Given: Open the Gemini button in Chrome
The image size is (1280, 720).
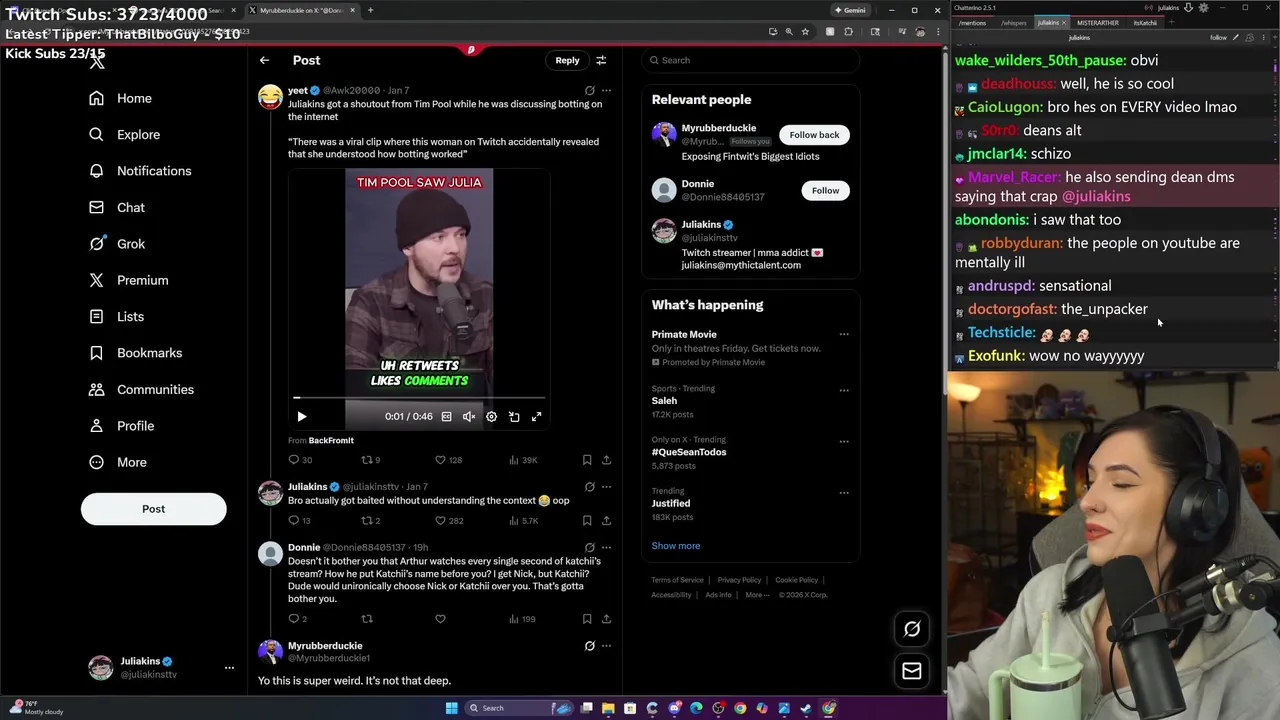Looking at the screenshot, I should [849, 10].
